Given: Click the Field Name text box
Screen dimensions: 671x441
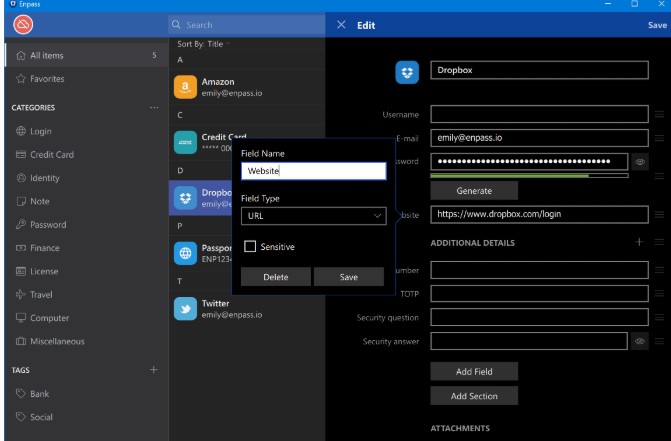Looking at the screenshot, I should (x=313, y=171).
